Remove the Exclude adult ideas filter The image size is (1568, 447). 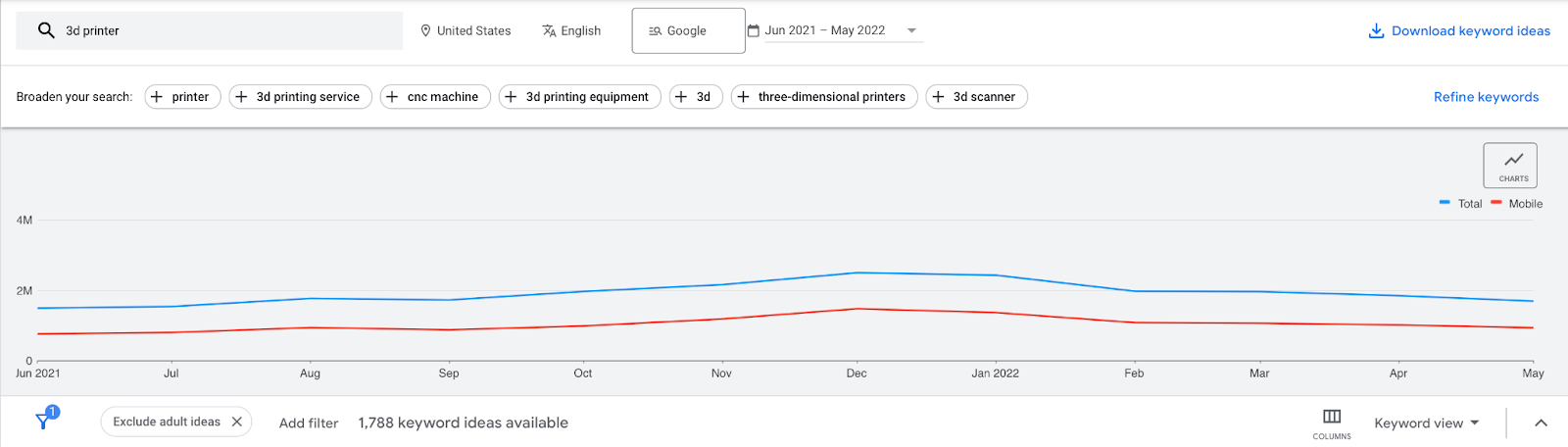tap(237, 422)
